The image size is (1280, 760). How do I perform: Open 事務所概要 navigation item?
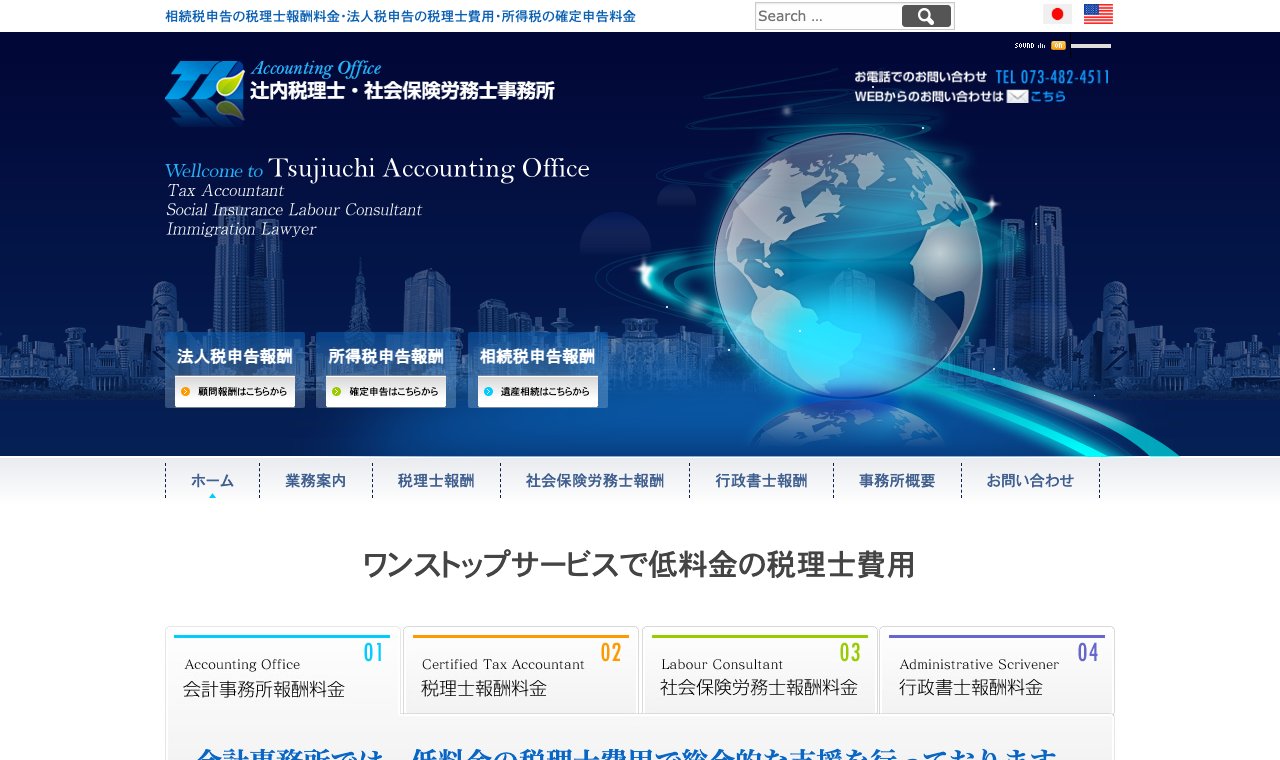pos(897,480)
